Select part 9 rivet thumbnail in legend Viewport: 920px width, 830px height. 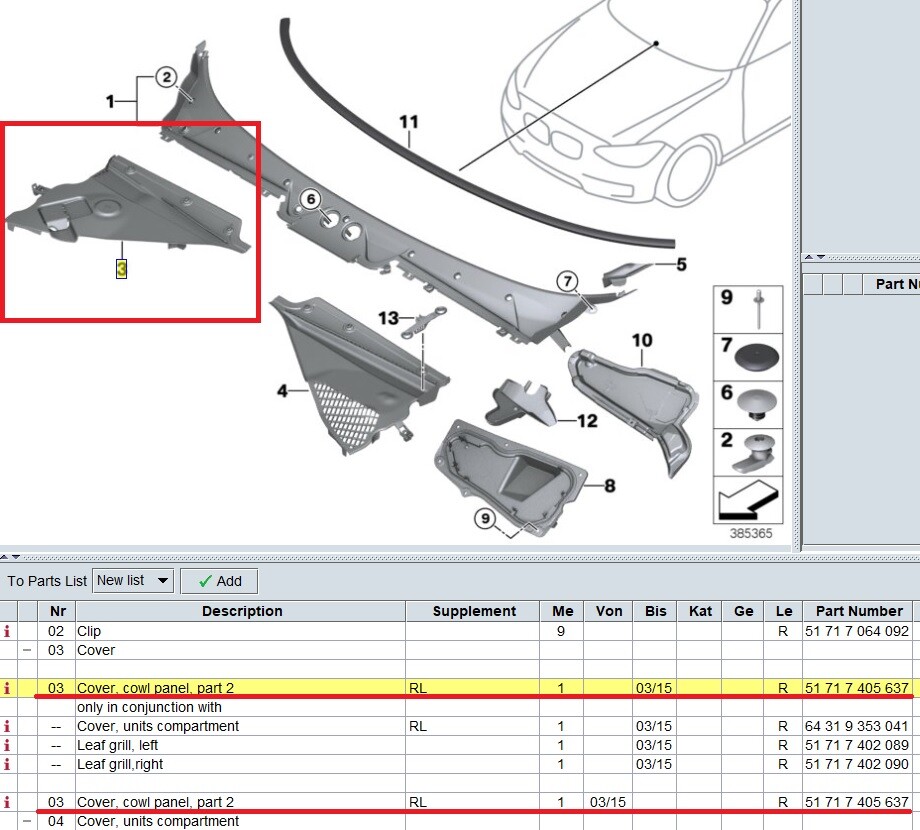(748, 310)
